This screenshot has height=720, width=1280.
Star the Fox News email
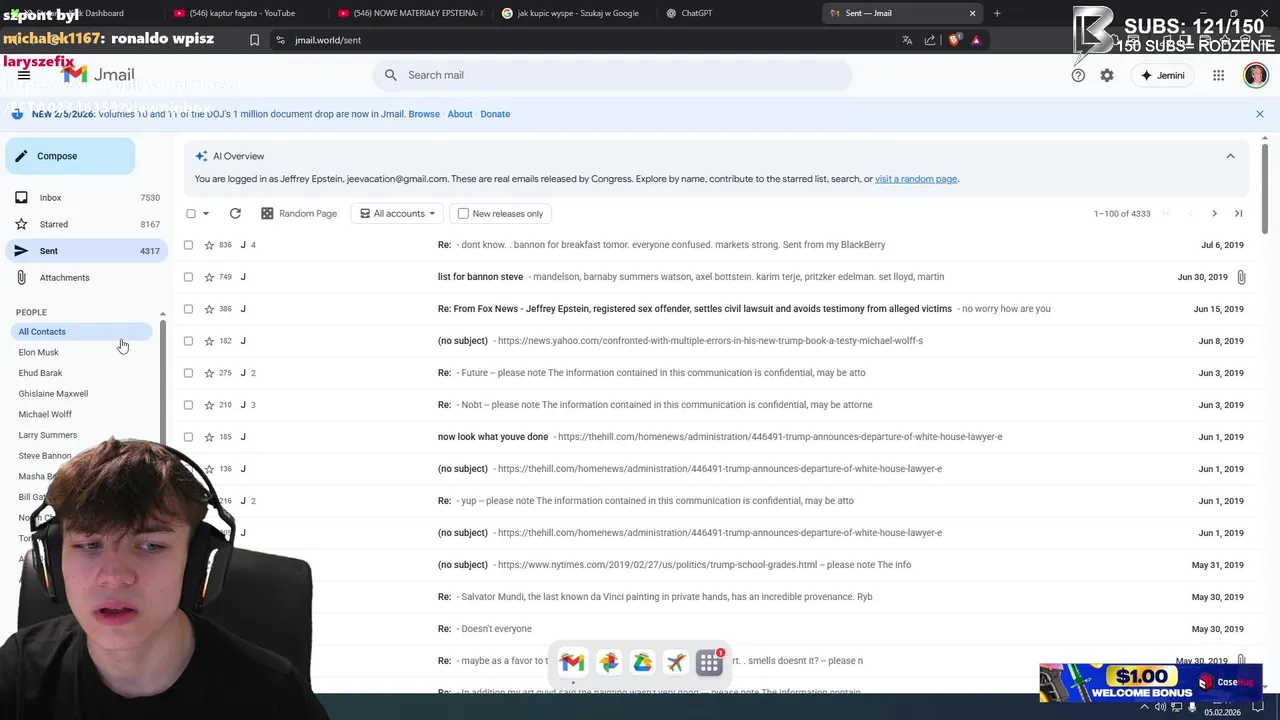click(209, 309)
